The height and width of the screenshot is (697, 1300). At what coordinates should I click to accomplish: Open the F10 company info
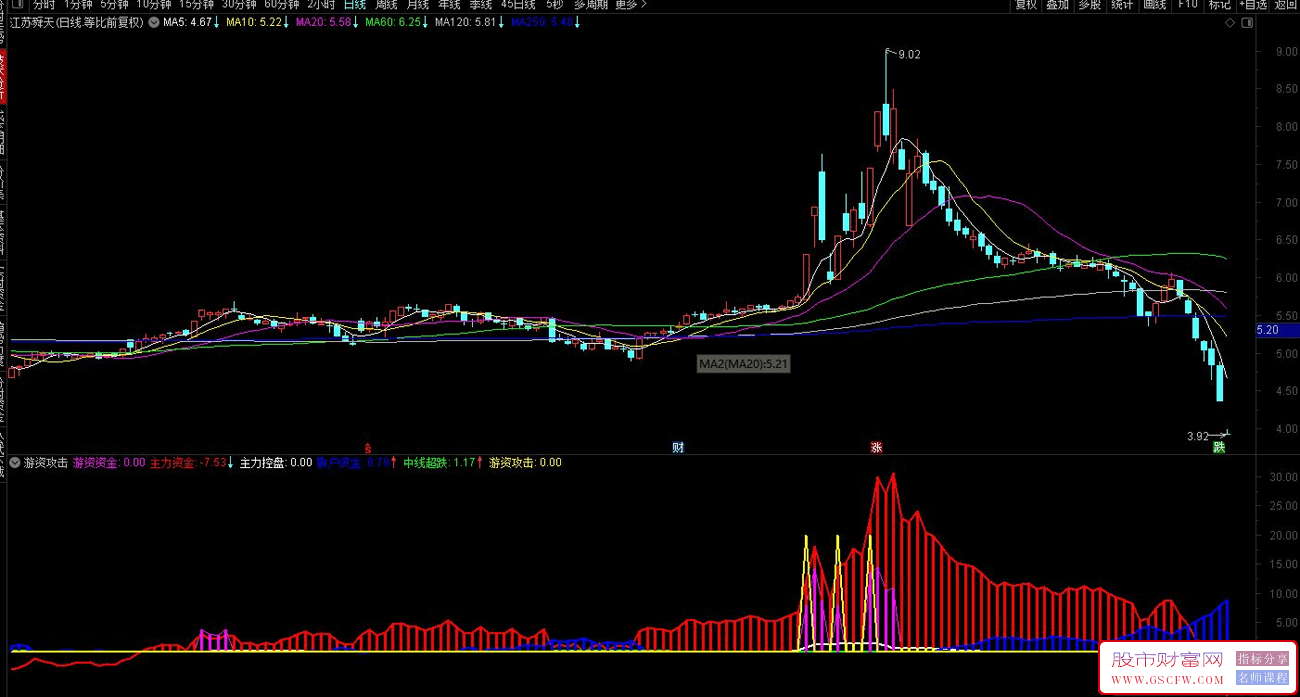(1187, 4)
